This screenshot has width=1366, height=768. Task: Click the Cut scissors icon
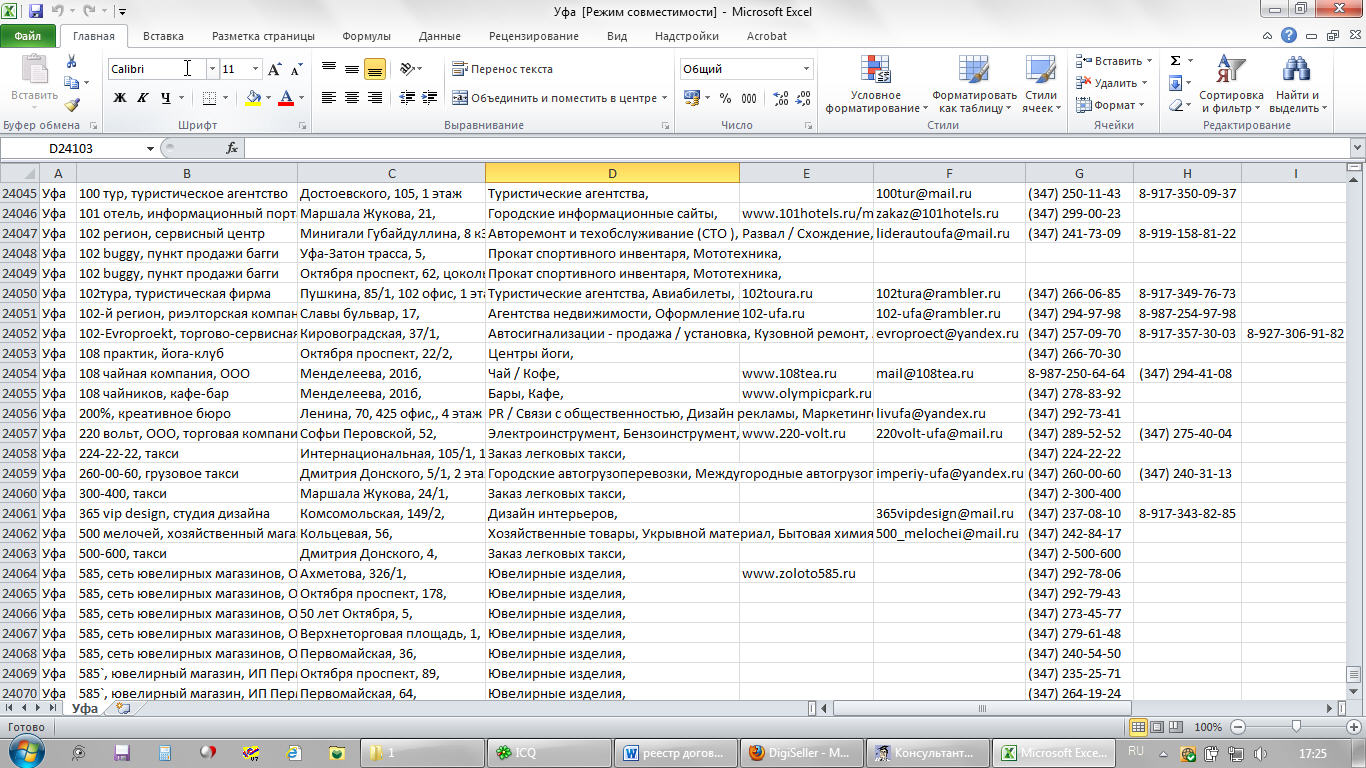tap(72, 62)
